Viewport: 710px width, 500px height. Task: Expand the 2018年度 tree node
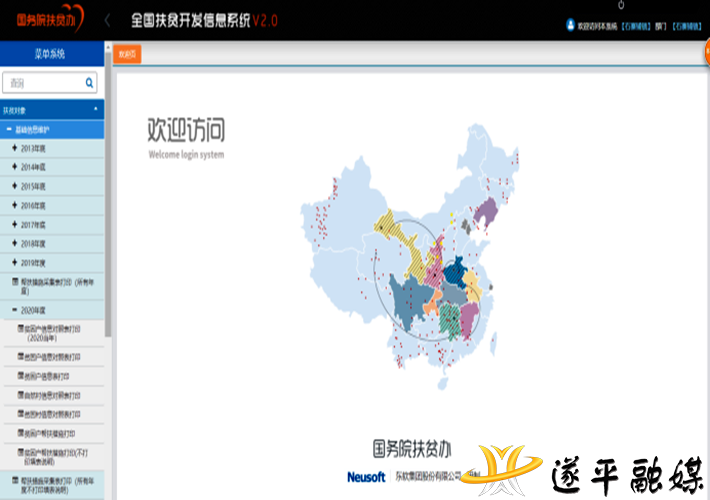click(15, 243)
